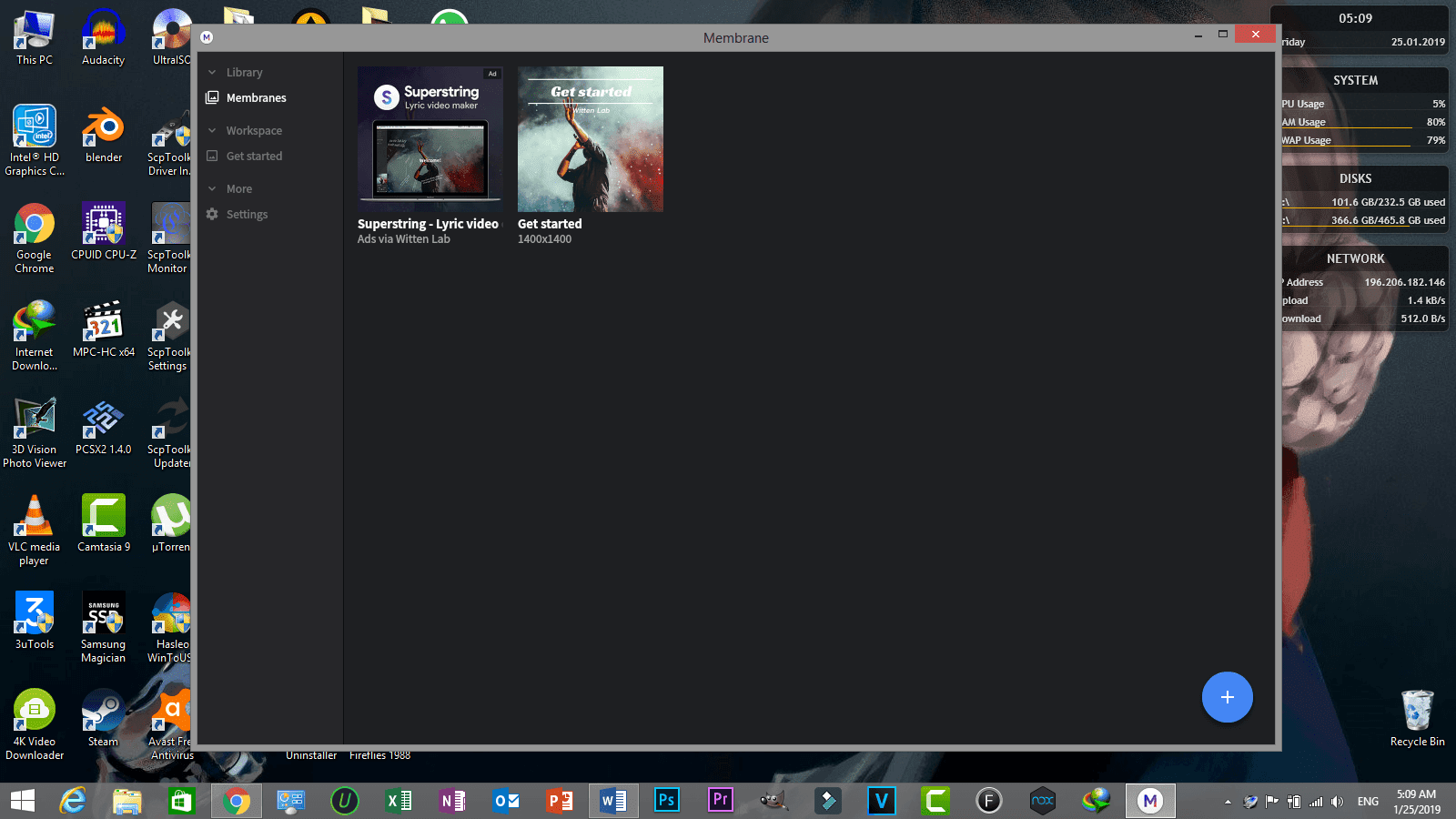1456x819 pixels.
Task: Click the Membrane app taskbar icon
Action: (1150, 801)
